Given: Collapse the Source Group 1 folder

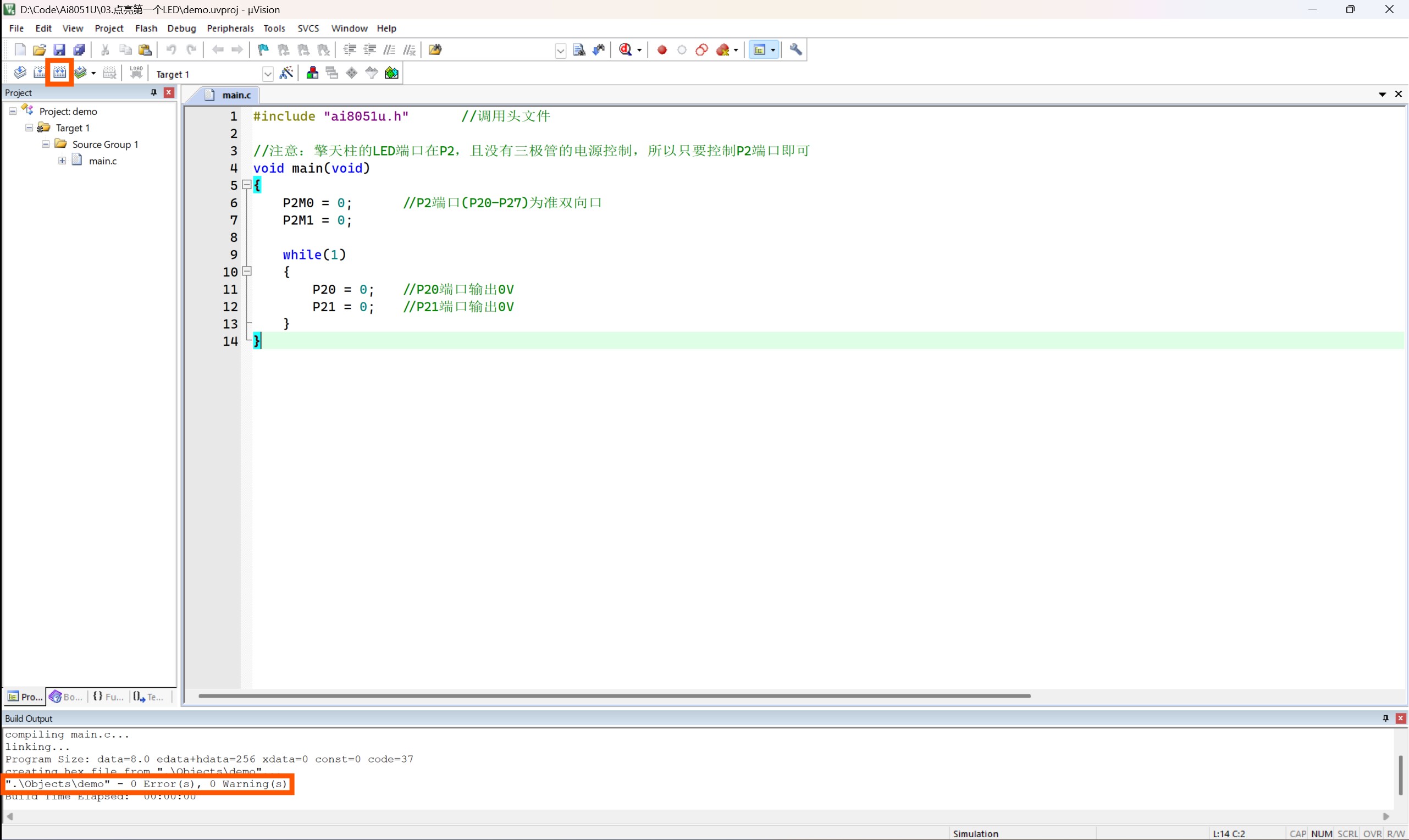Looking at the screenshot, I should [46, 145].
